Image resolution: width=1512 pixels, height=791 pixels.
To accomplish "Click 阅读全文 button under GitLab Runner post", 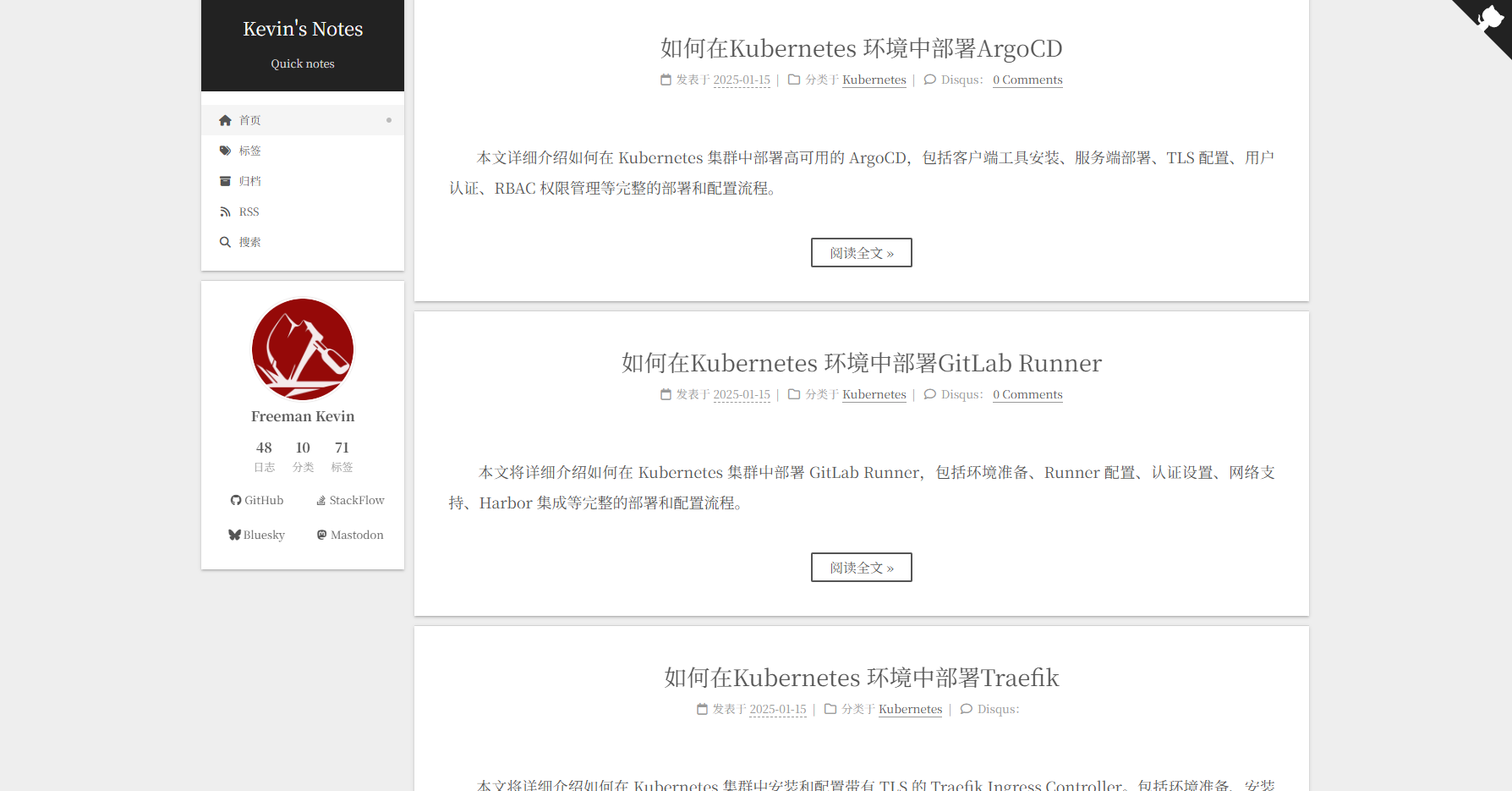I will pos(861,568).
